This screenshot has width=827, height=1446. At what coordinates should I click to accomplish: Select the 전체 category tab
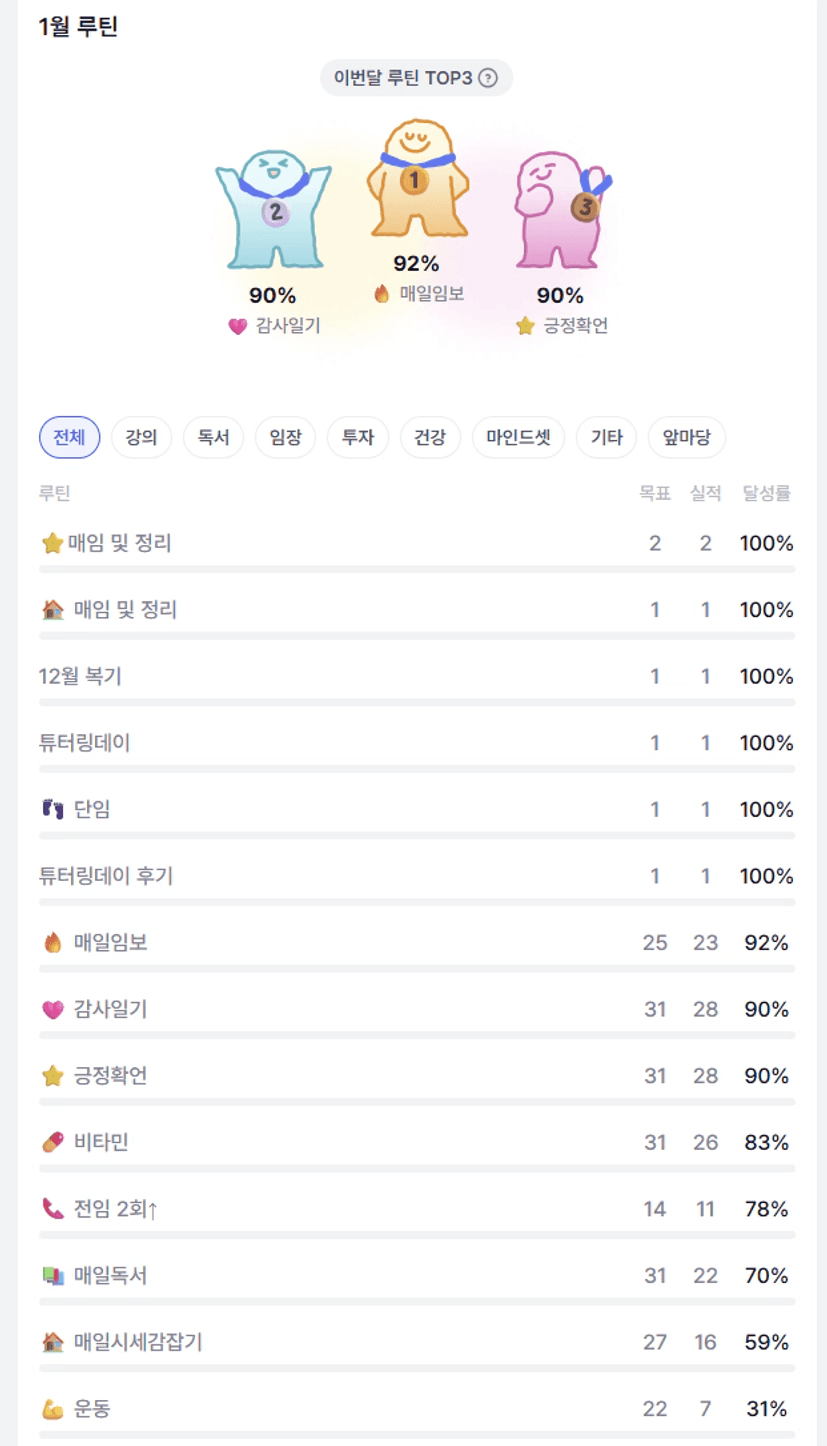tap(69, 437)
